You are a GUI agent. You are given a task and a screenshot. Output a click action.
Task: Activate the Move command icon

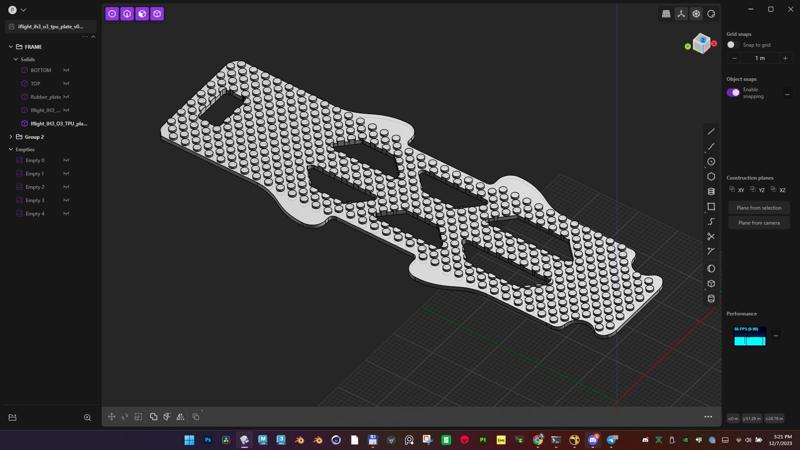(111, 417)
